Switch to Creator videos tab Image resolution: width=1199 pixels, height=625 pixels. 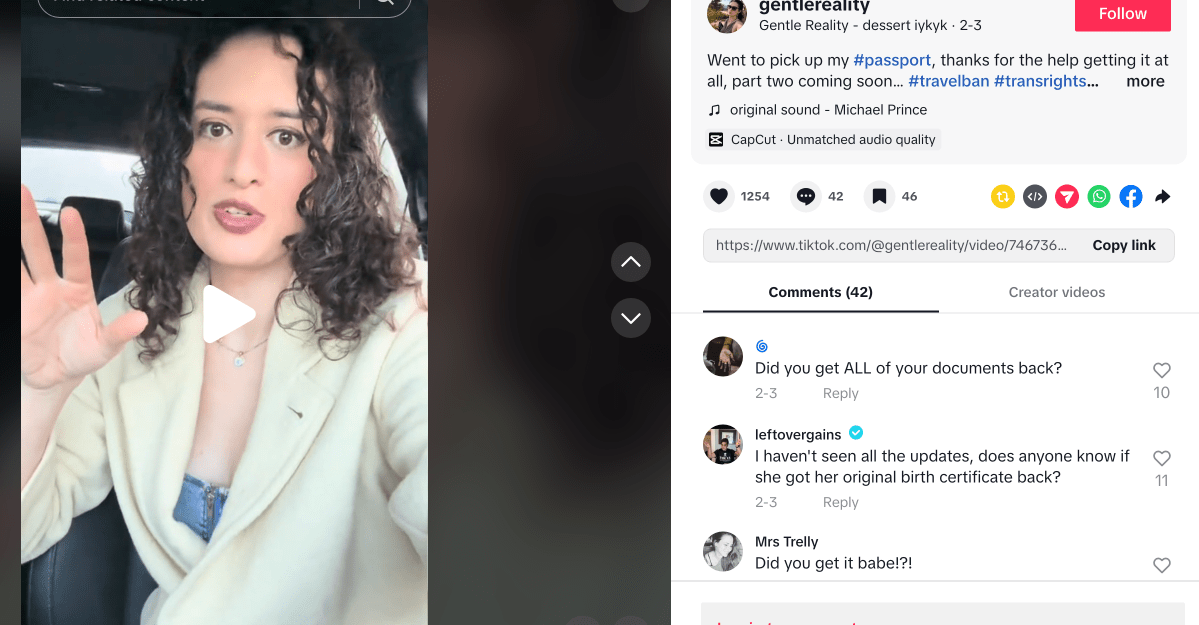pos(1057,292)
